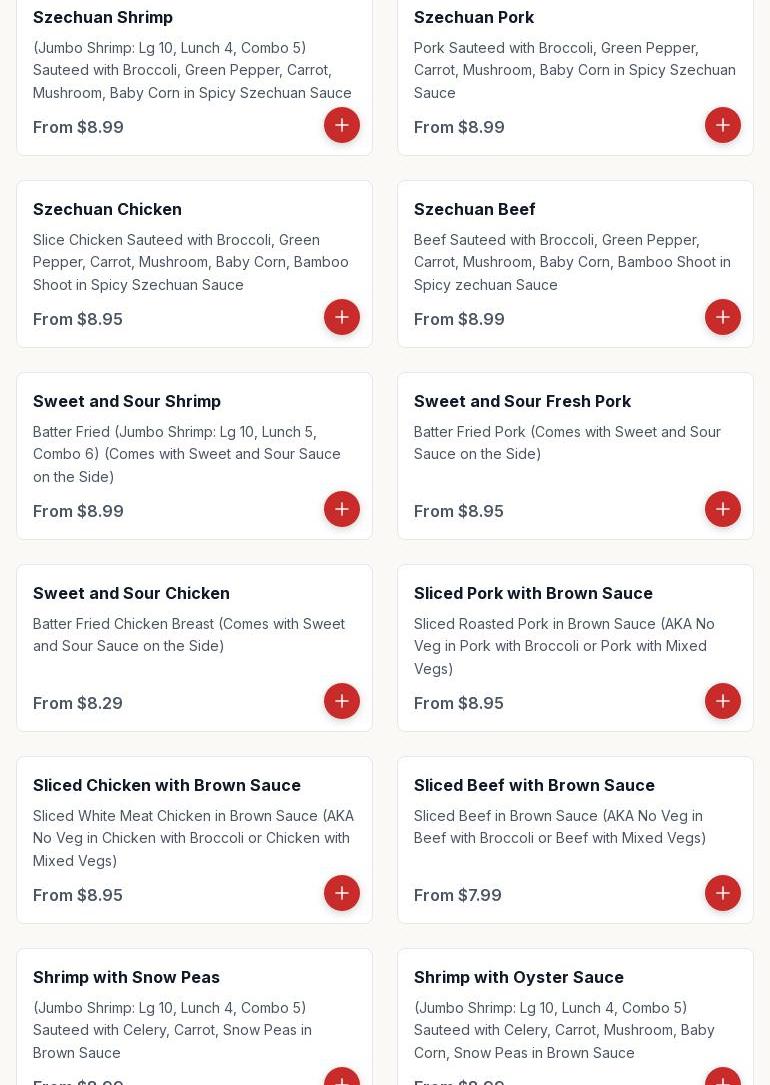Viewport: 770px width, 1085px height.
Task: Open the Szechuan Beef item title
Action: 475,209
